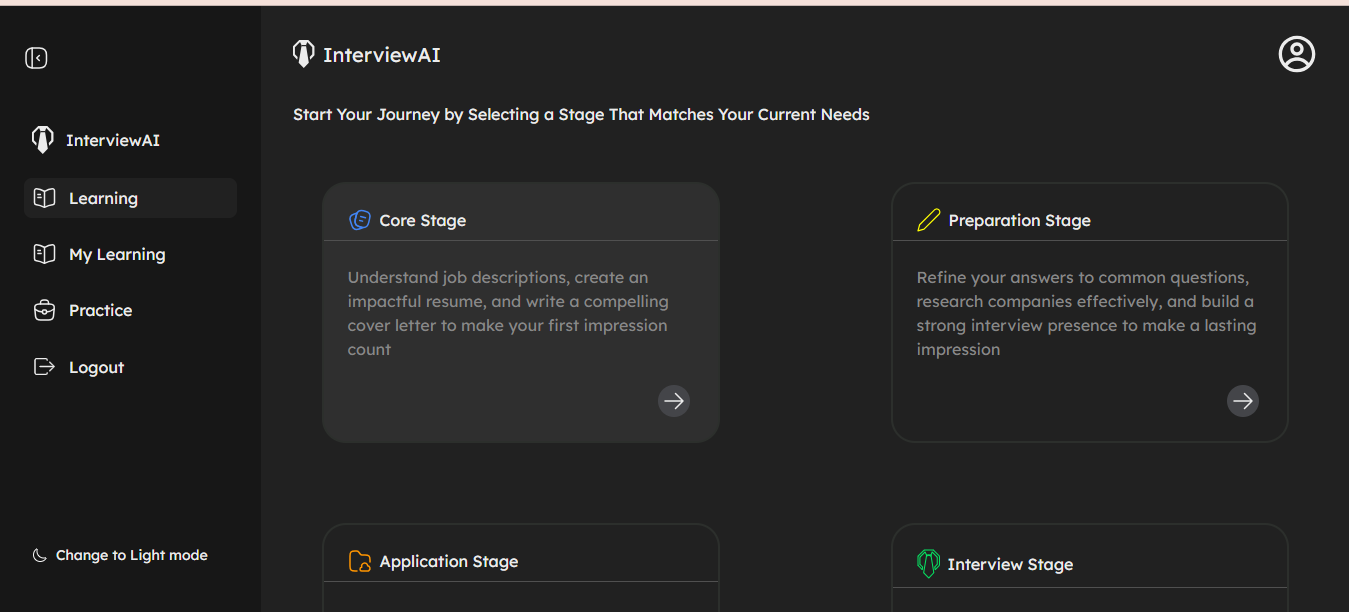Screen dimensions: 1349x612
Task: Click the moon icon for light mode
Action: 40,555
